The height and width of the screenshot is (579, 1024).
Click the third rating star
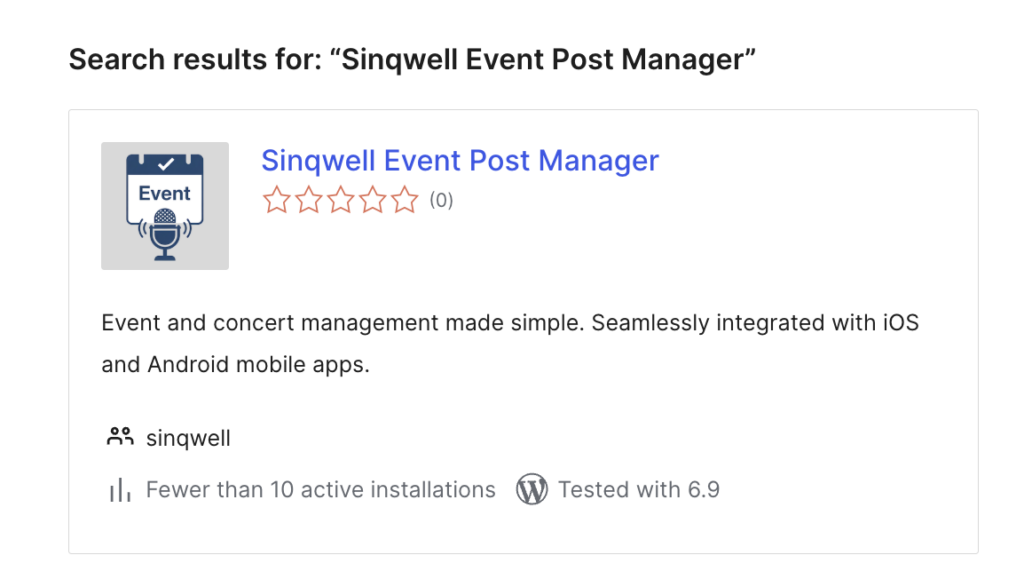340,200
